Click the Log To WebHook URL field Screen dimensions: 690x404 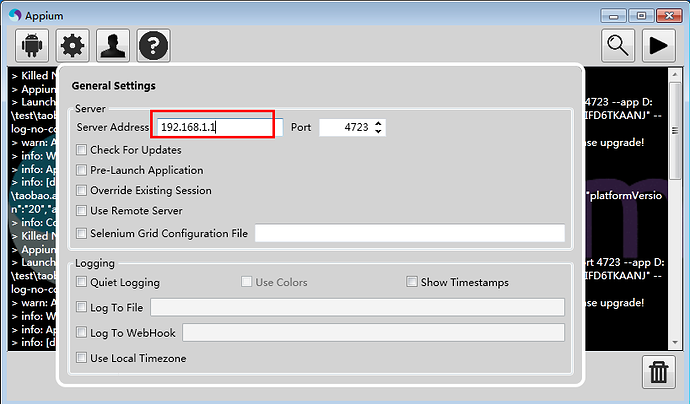click(374, 332)
